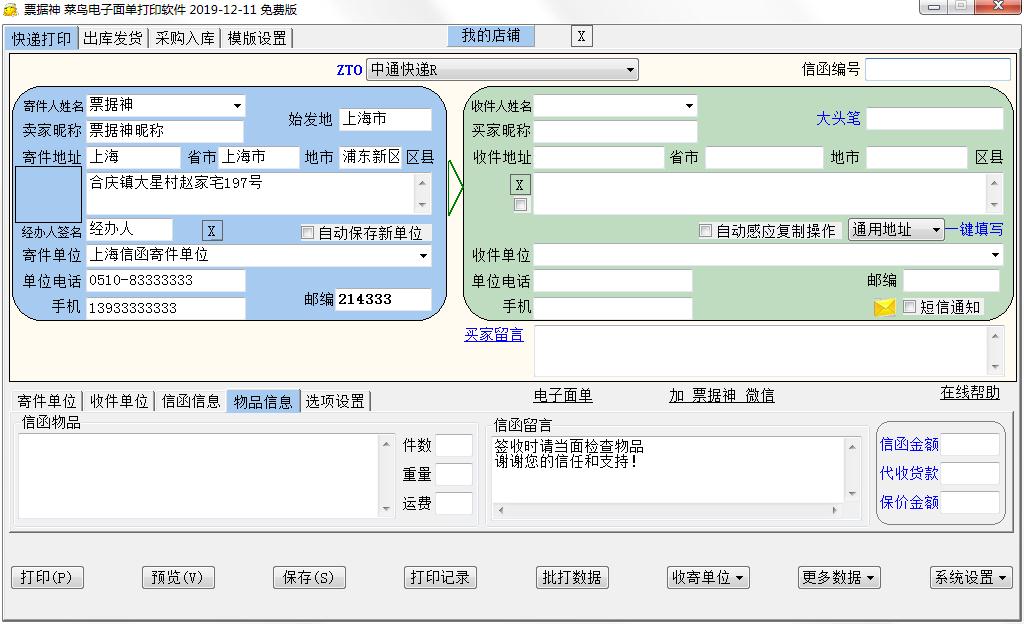
Task: Click the yellow envelope SMS icon
Action: [884, 308]
